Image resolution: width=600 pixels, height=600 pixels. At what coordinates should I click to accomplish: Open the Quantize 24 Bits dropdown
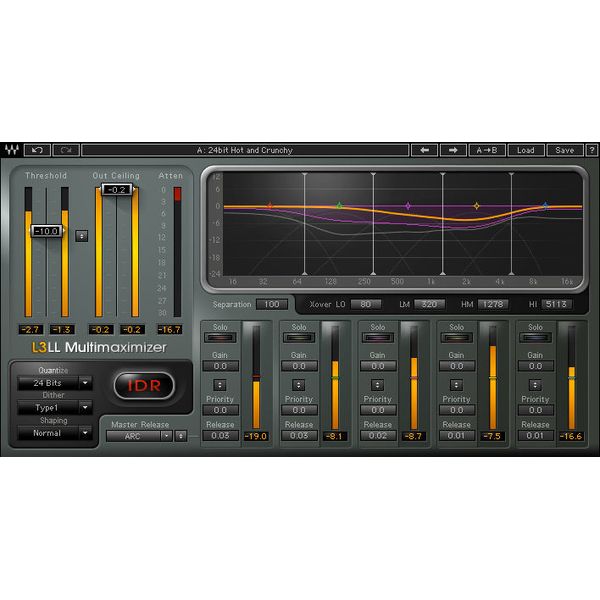(55, 382)
